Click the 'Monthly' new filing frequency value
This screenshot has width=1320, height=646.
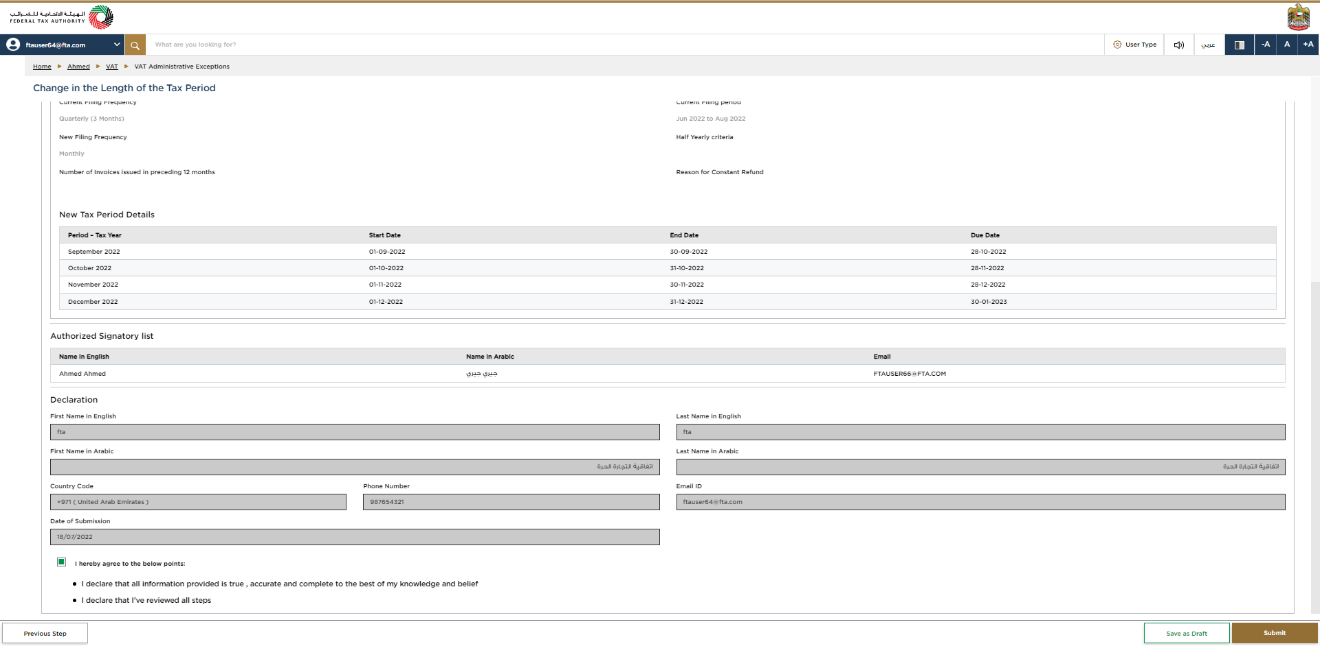coord(72,154)
